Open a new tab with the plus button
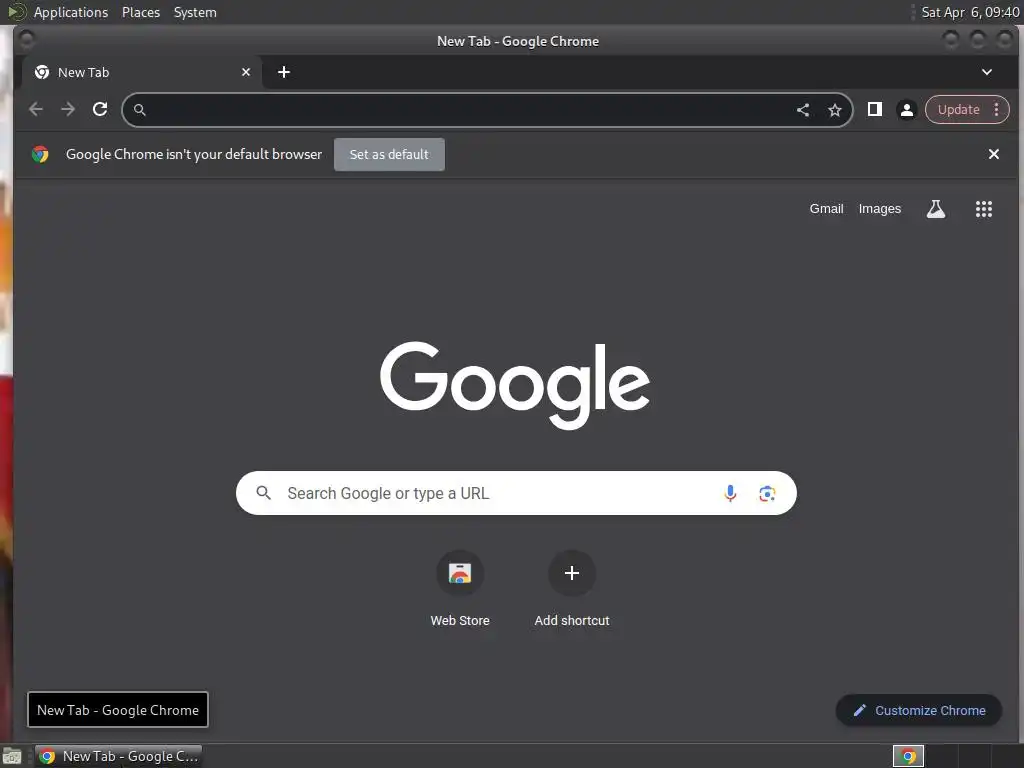Image resolution: width=1024 pixels, height=768 pixels. (284, 72)
